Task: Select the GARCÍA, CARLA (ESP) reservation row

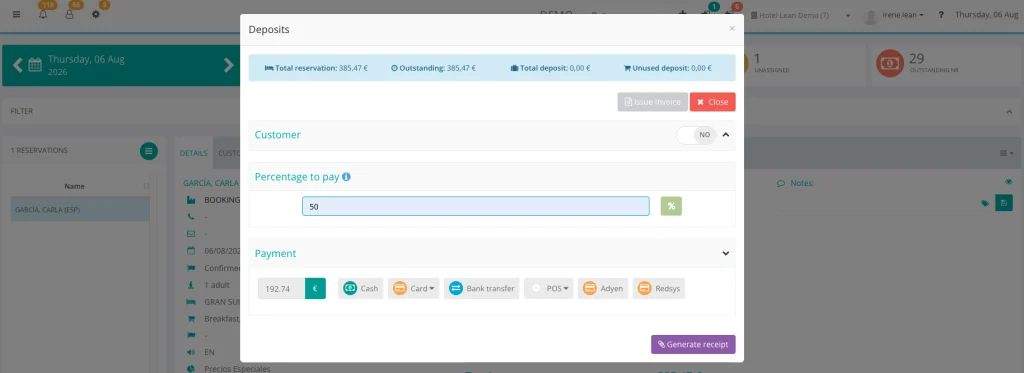Action: click(x=80, y=209)
